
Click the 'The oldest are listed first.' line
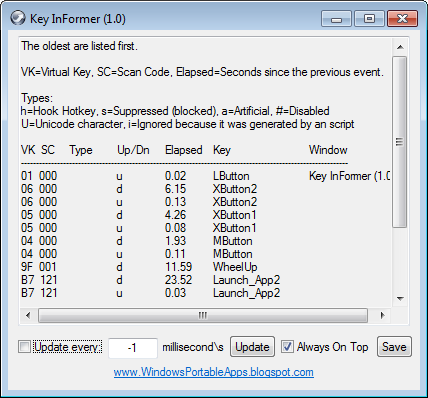(79, 46)
